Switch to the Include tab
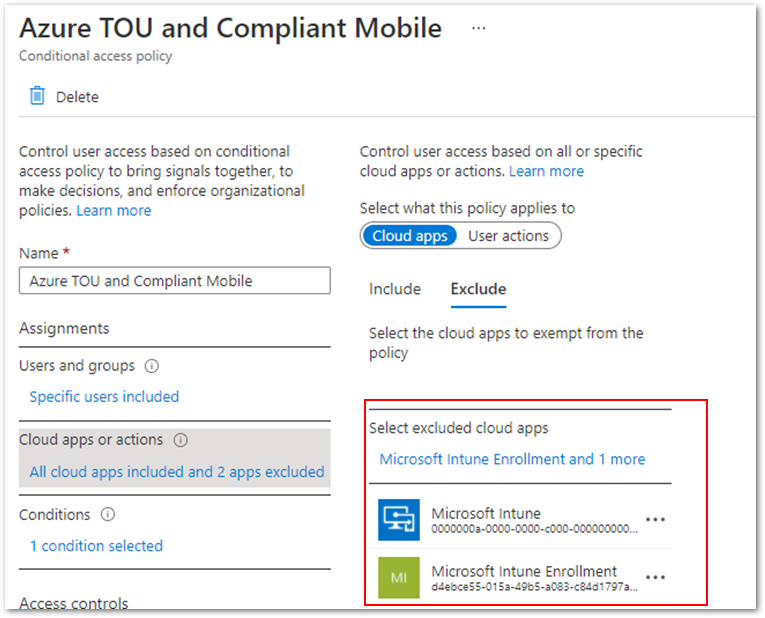 tap(395, 289)
